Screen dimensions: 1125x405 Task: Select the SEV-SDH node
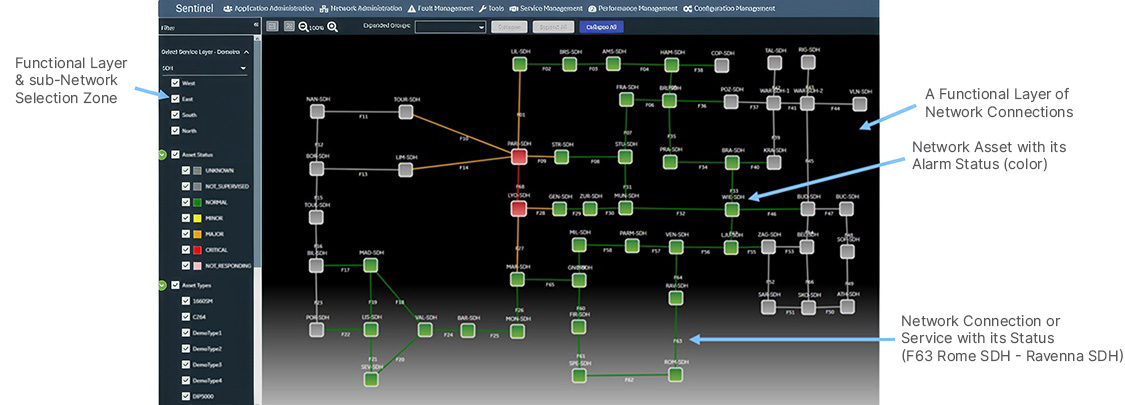(370, 379)
